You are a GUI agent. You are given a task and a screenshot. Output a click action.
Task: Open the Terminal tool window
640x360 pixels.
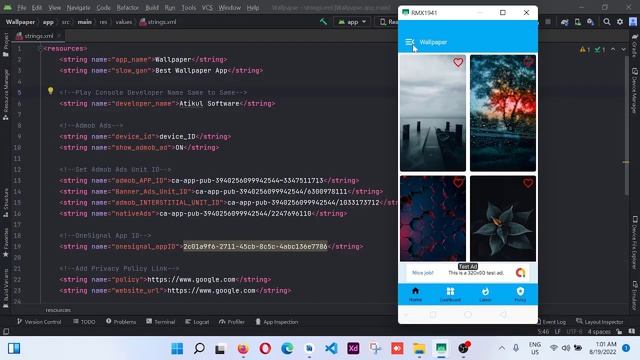point(160,322)
